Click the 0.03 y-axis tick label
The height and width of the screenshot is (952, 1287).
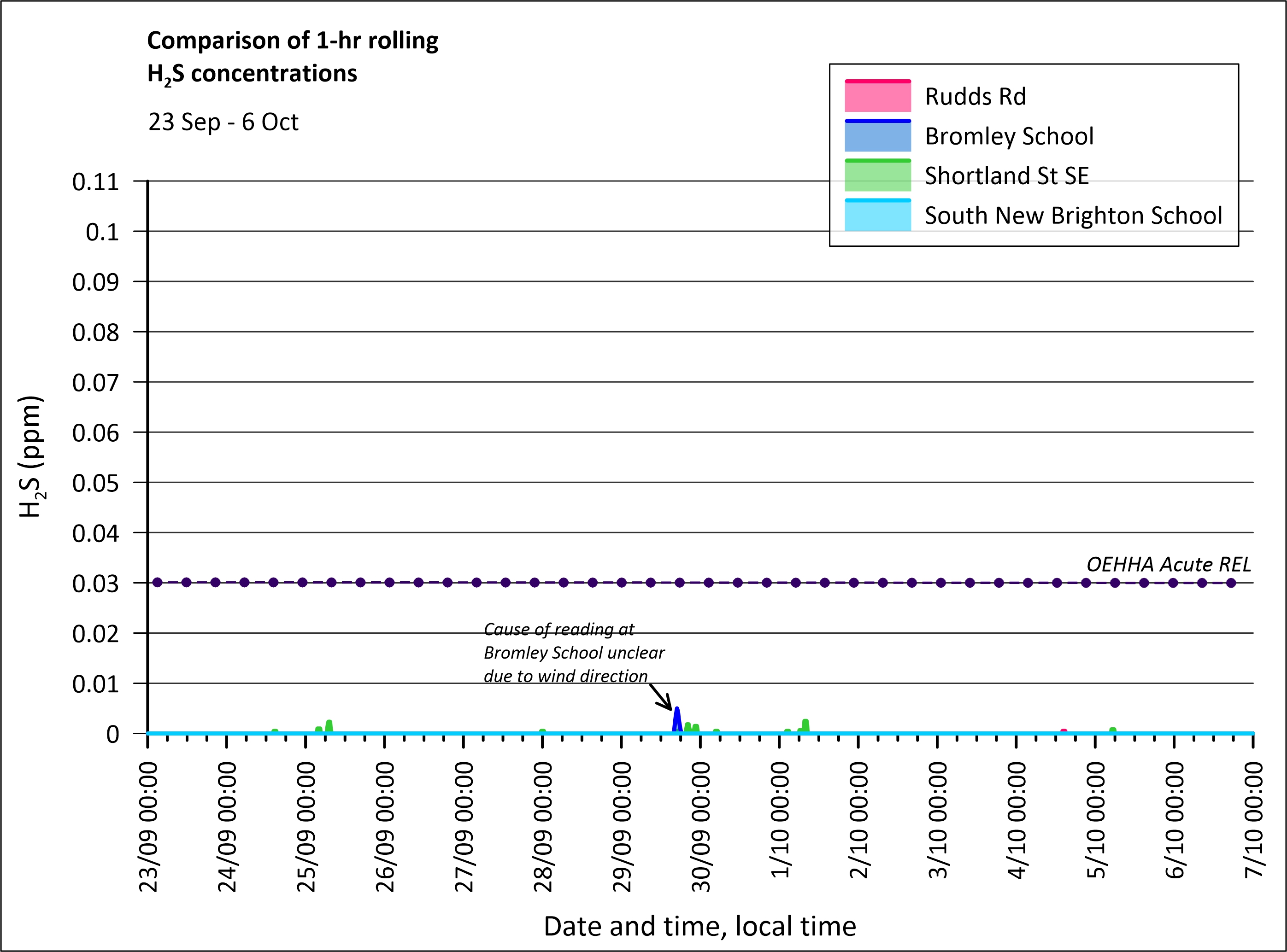95,584
